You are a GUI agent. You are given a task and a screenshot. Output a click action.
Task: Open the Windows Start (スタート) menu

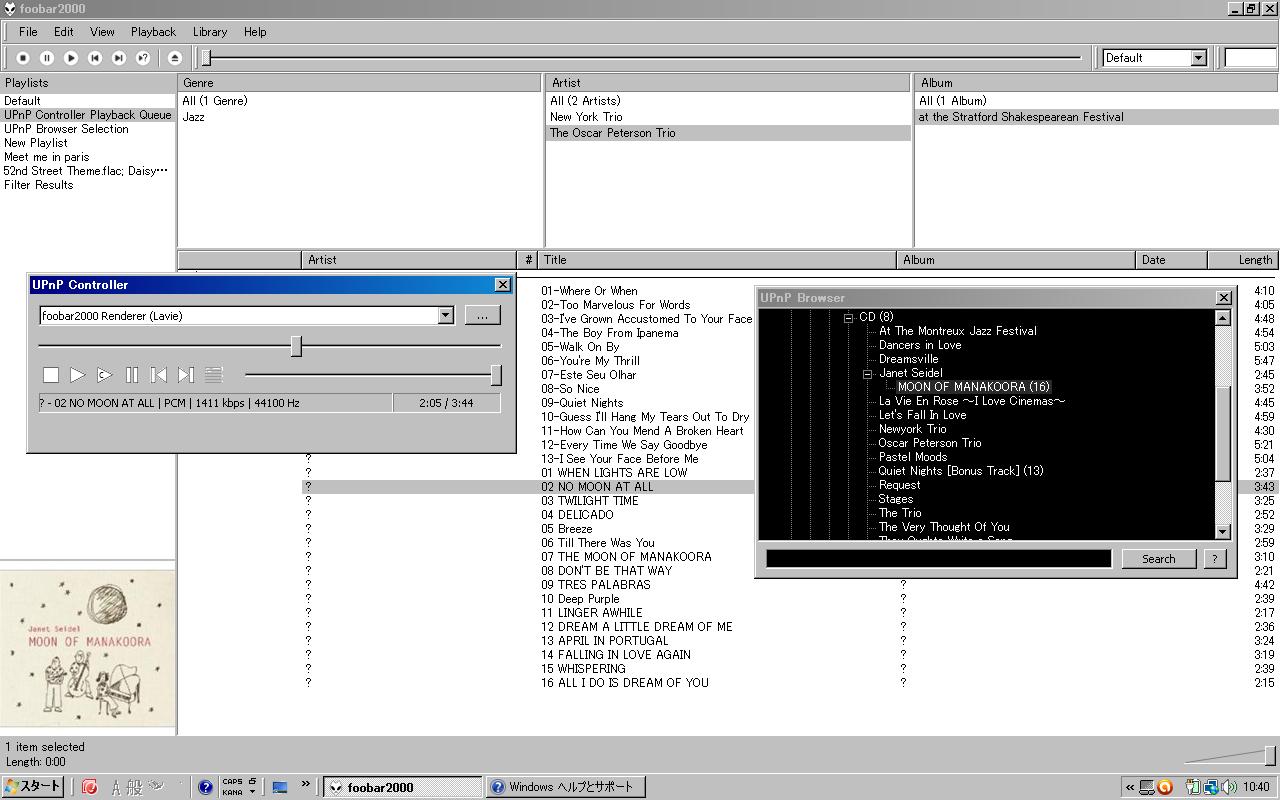(x=33, y=787)
